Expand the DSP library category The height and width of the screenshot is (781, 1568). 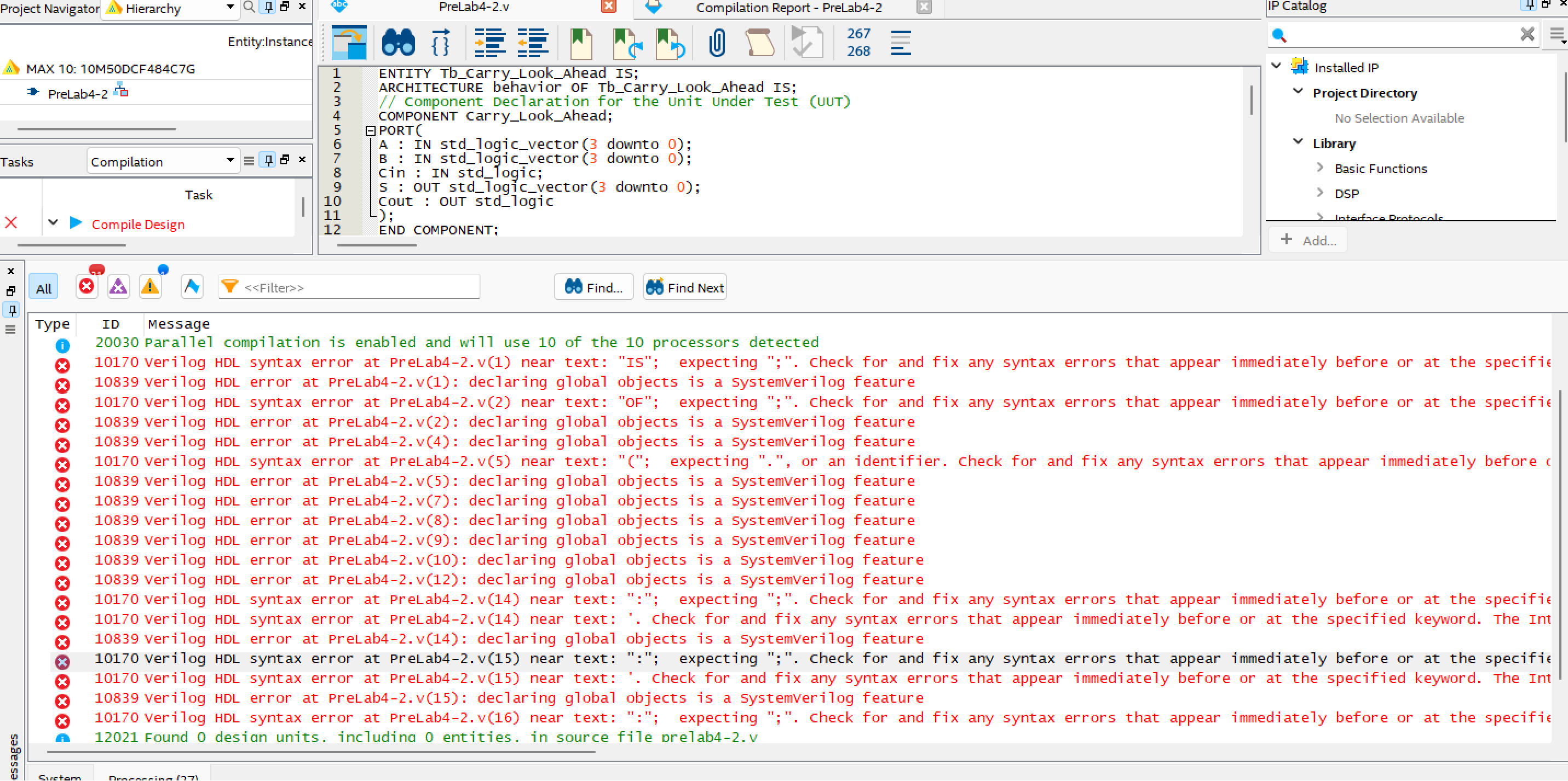pos(1320,192)
